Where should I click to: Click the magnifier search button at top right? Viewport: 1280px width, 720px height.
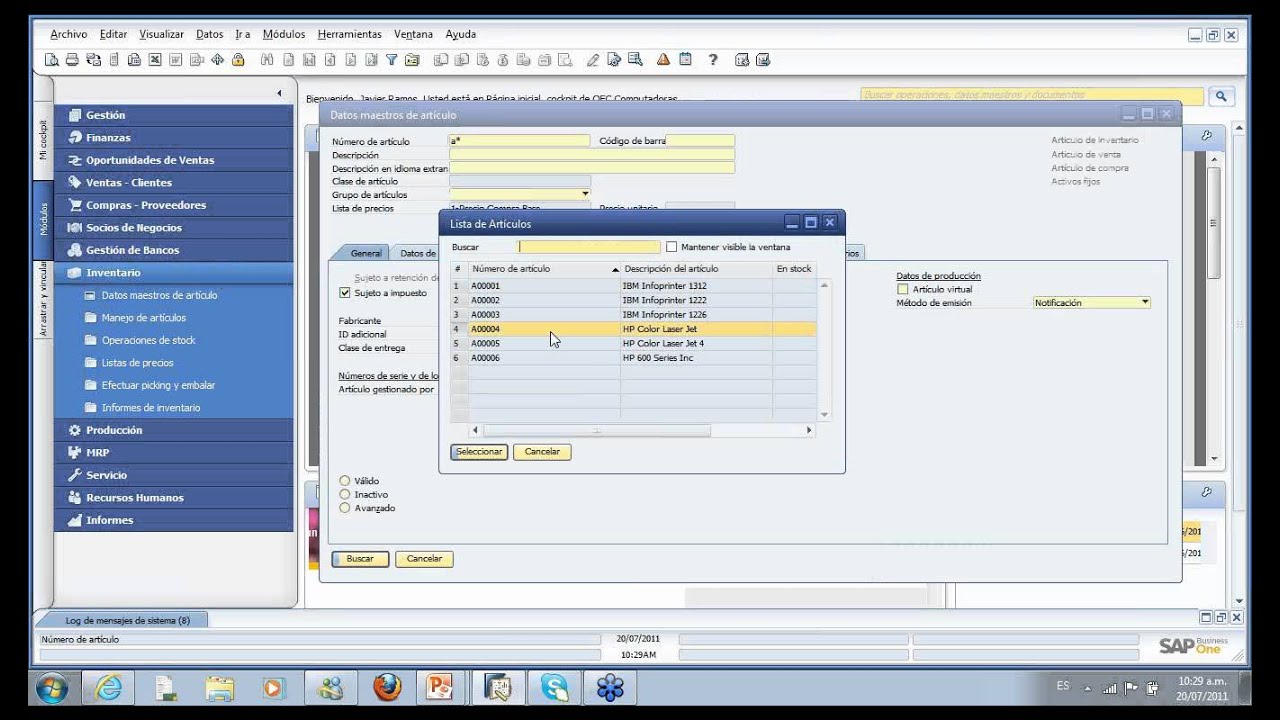click(1220, 96)
